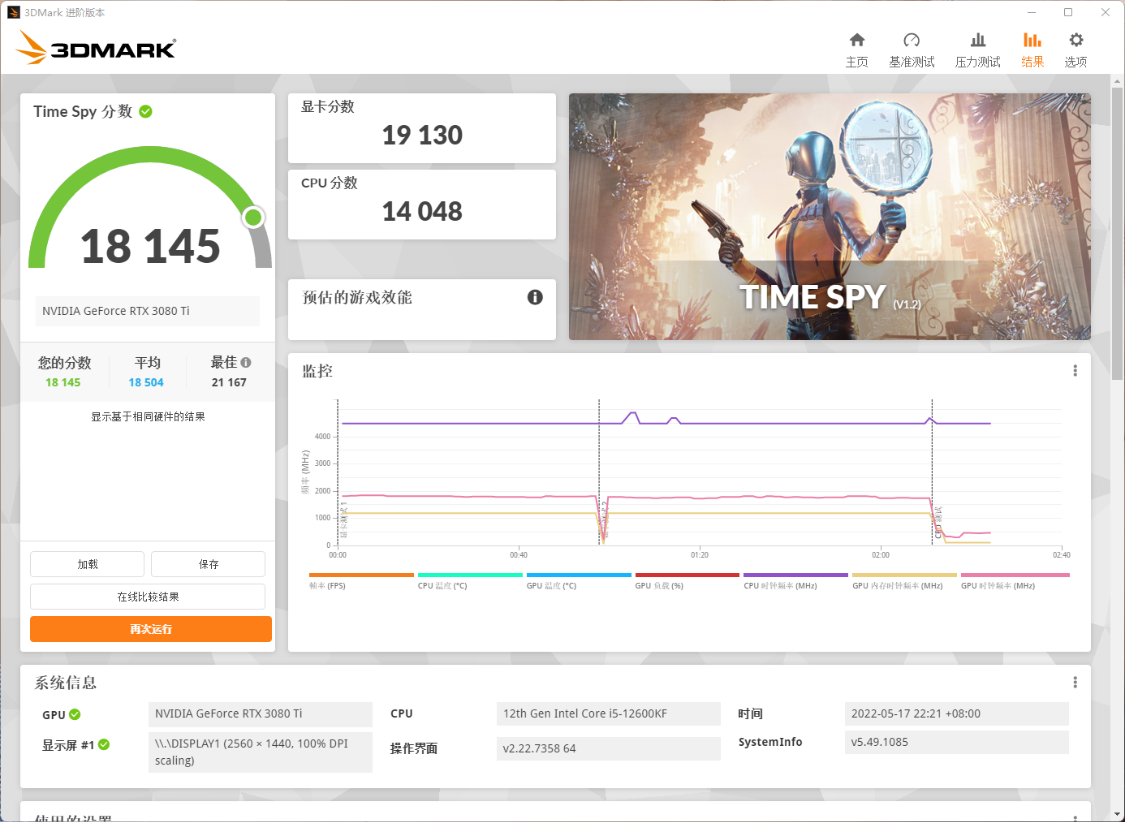Click the orange 再次运行 button

(x=150, y=629)
